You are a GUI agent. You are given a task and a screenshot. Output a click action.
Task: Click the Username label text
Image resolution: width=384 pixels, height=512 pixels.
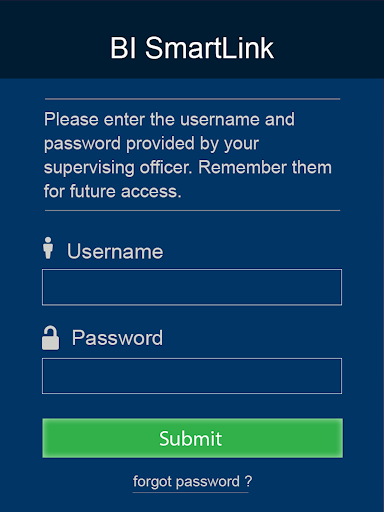pos(115,251)
